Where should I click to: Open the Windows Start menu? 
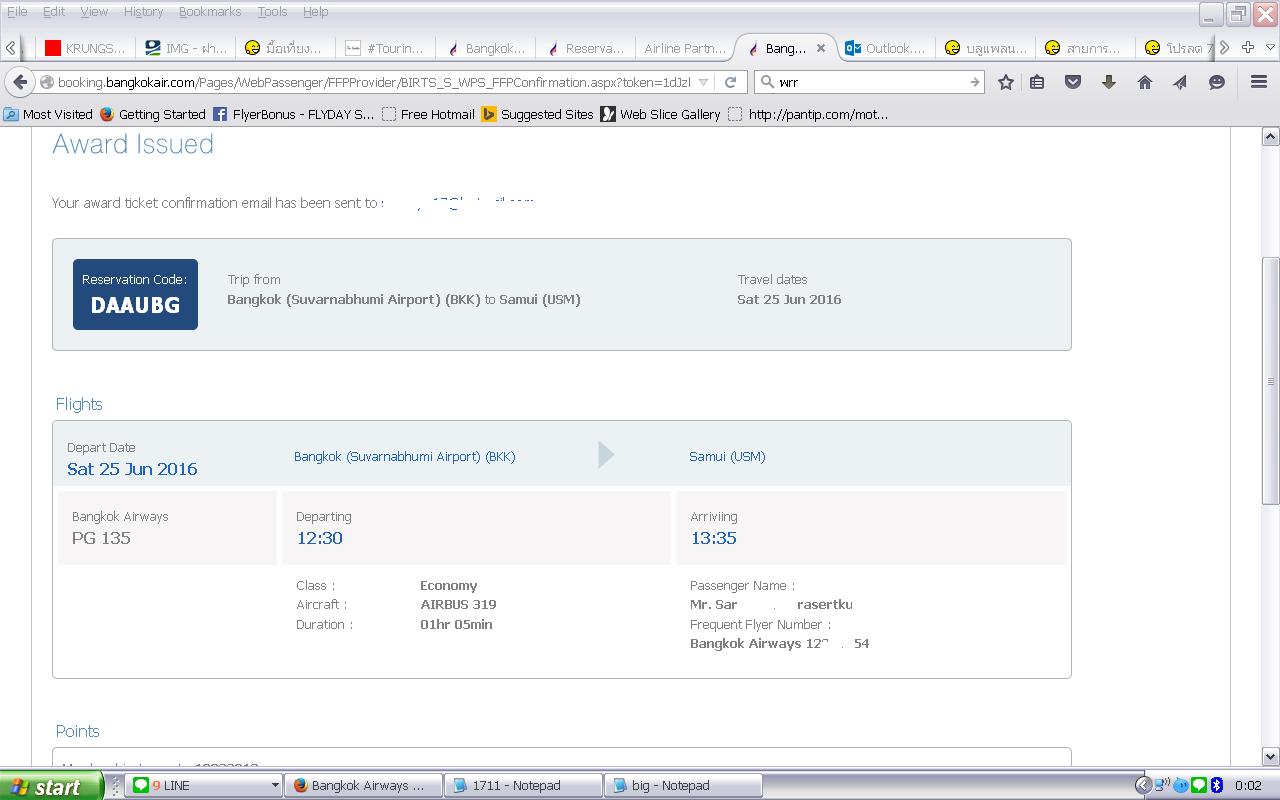click(x=51, y=786)
